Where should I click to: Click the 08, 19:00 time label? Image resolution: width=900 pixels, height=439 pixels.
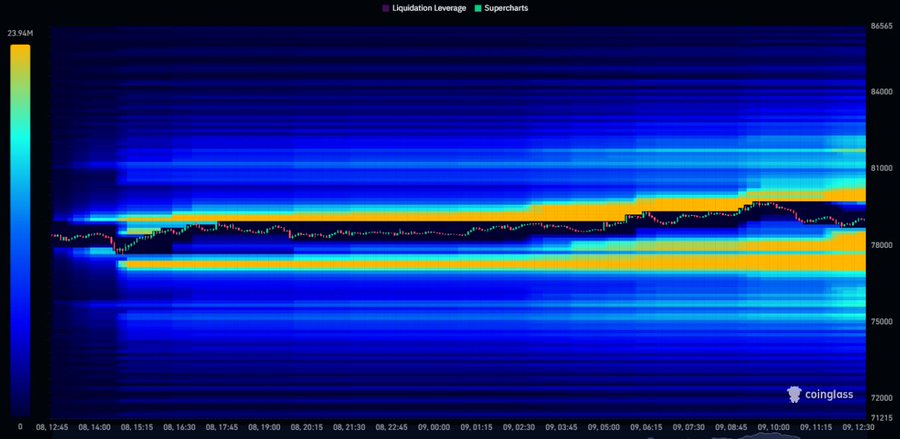click(265, 428)
